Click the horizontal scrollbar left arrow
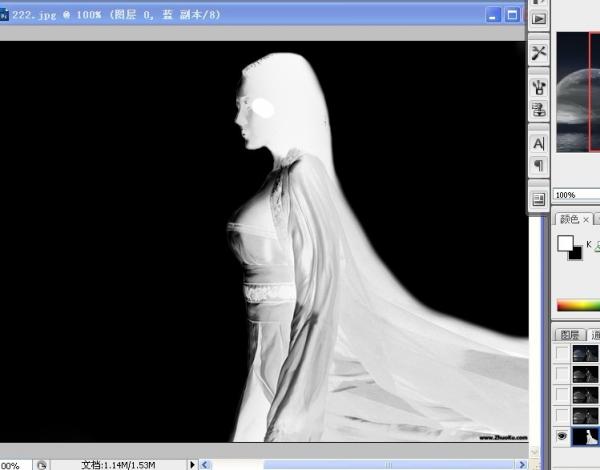 pos(205,464)
